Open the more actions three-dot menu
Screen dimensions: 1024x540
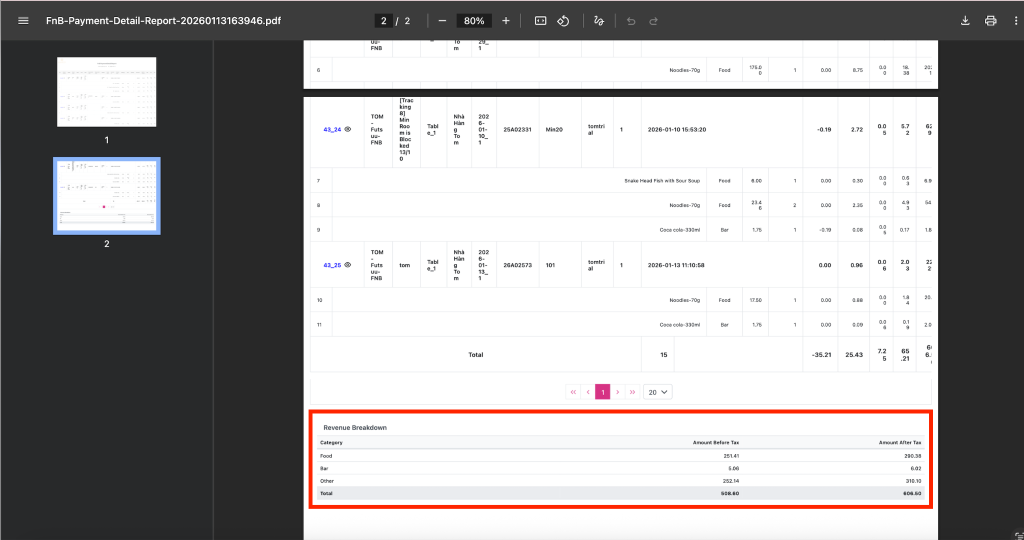pos(1014,21)
